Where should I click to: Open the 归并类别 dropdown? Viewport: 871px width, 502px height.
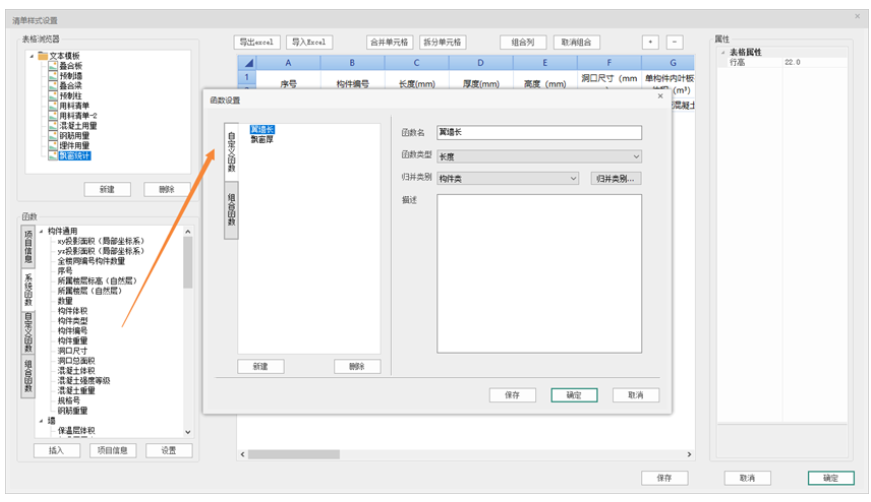click(573, 178)
